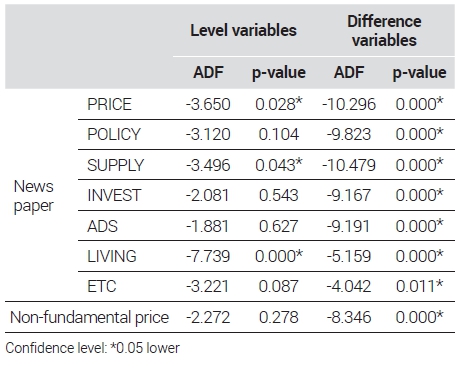Select the POLICY row label
This screenshot has height=378, width=463.
114,134
